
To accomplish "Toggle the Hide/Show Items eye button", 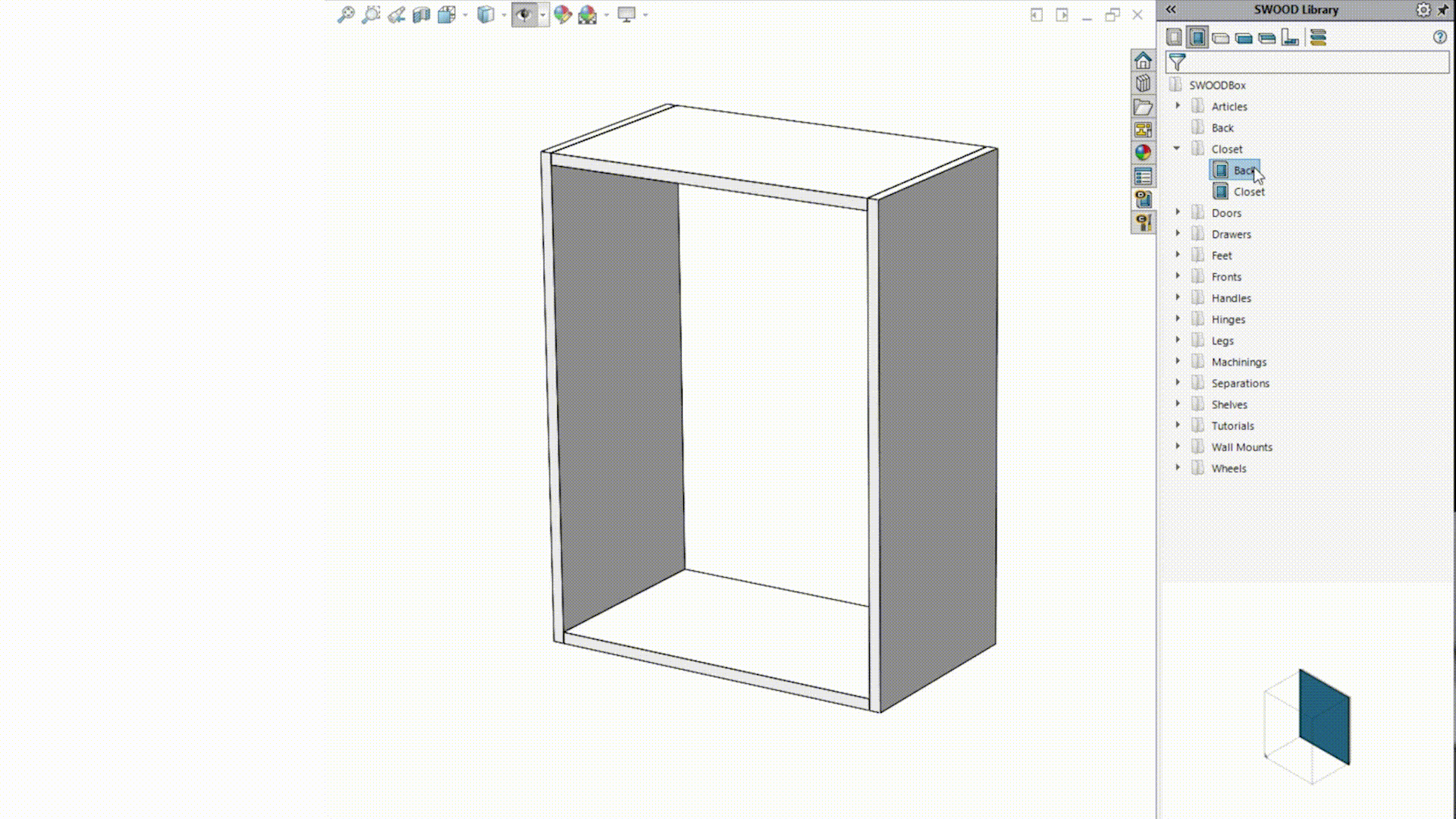I will (x=524, y=14).
